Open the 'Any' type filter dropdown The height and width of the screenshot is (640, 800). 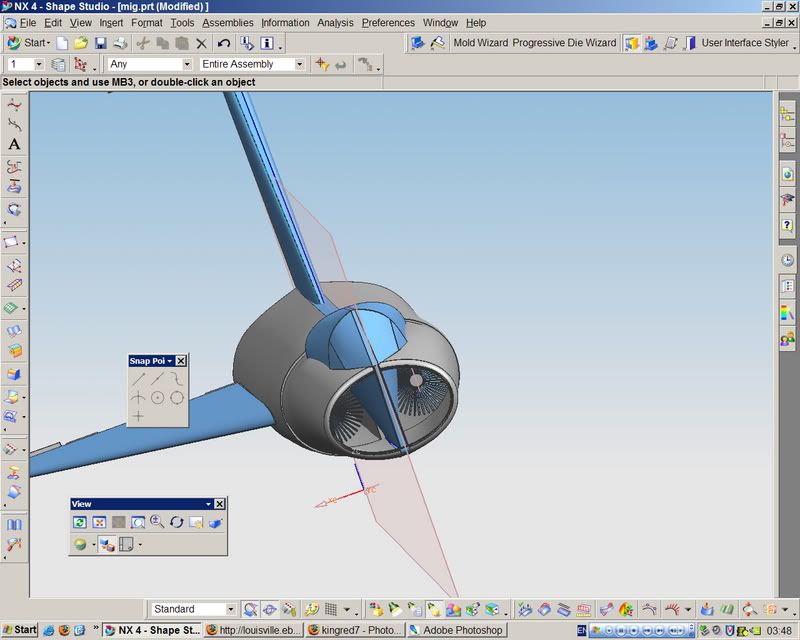pos(185,64)
